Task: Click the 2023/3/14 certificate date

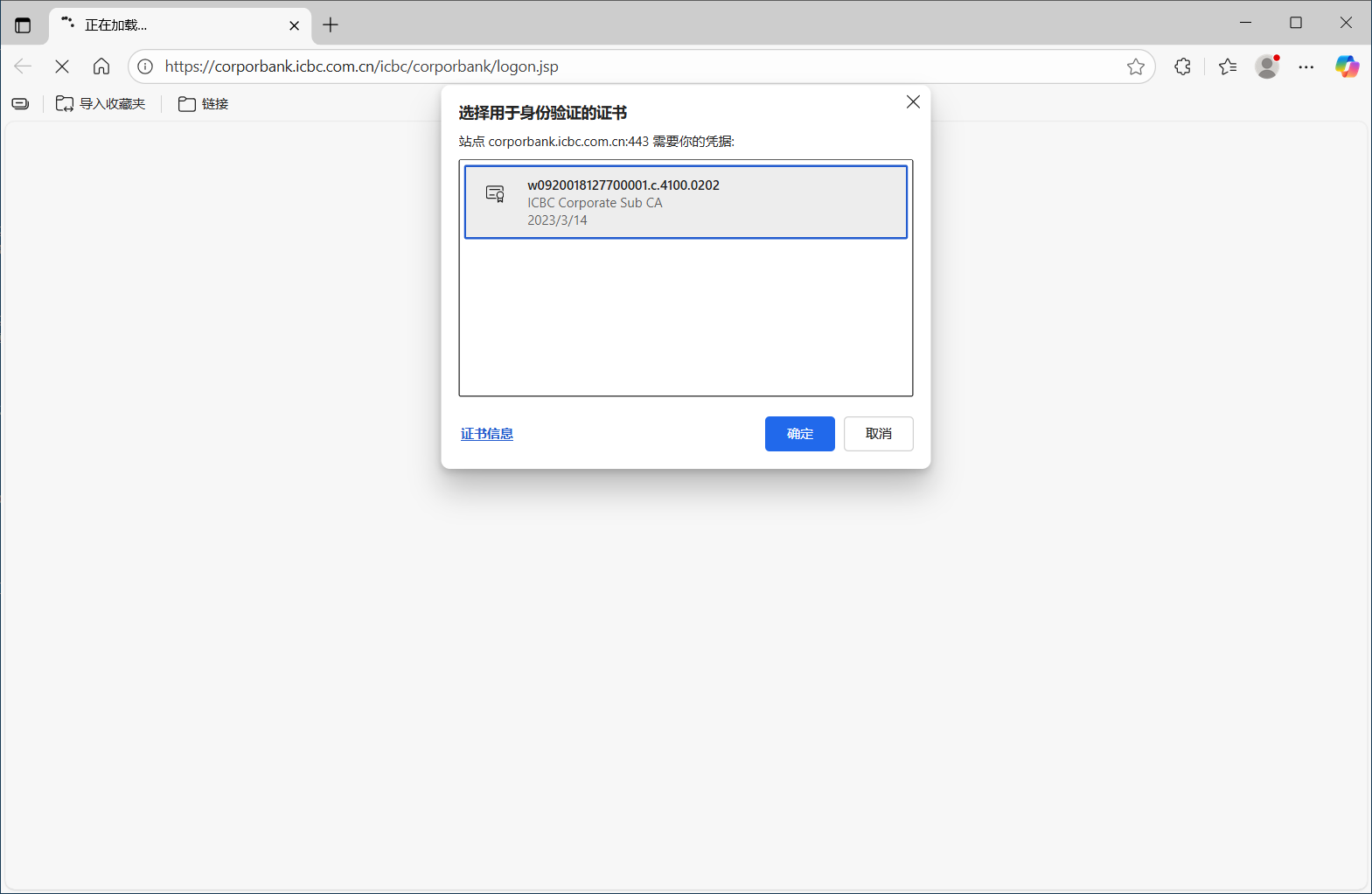Action: [x=557, y=220]
